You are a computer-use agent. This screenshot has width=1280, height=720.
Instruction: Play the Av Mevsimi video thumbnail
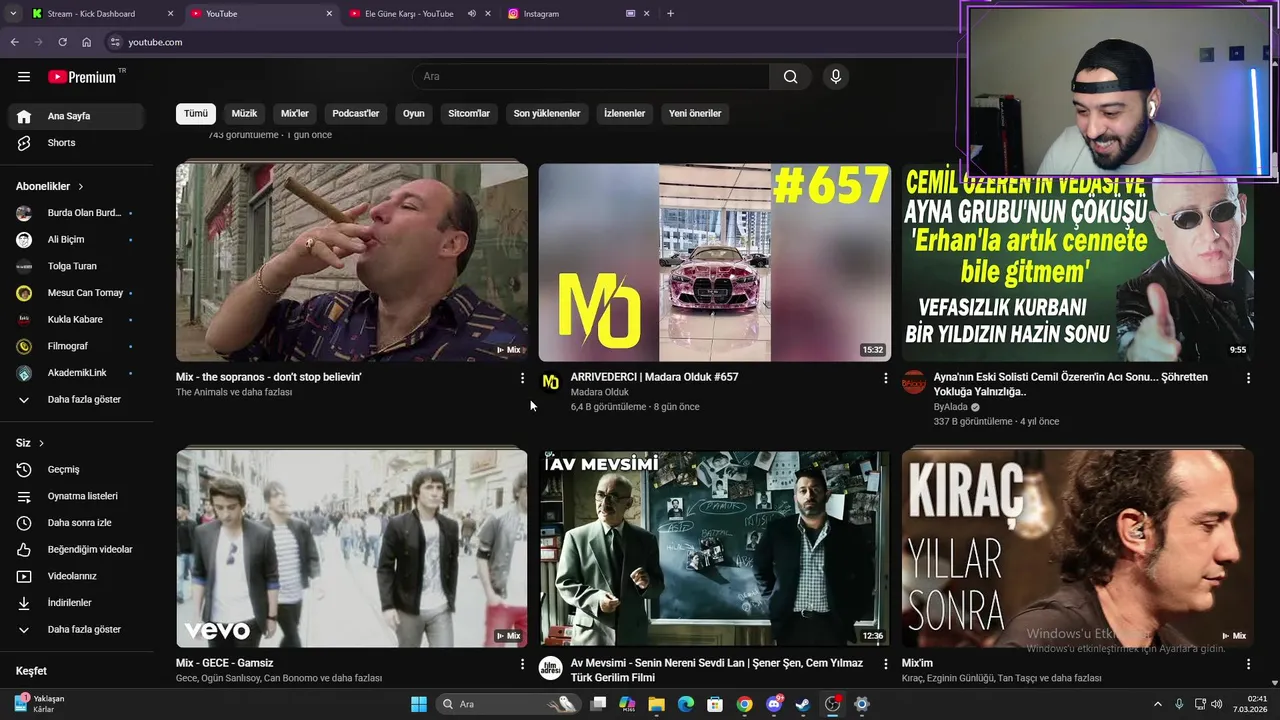click(x=715, y=548)
